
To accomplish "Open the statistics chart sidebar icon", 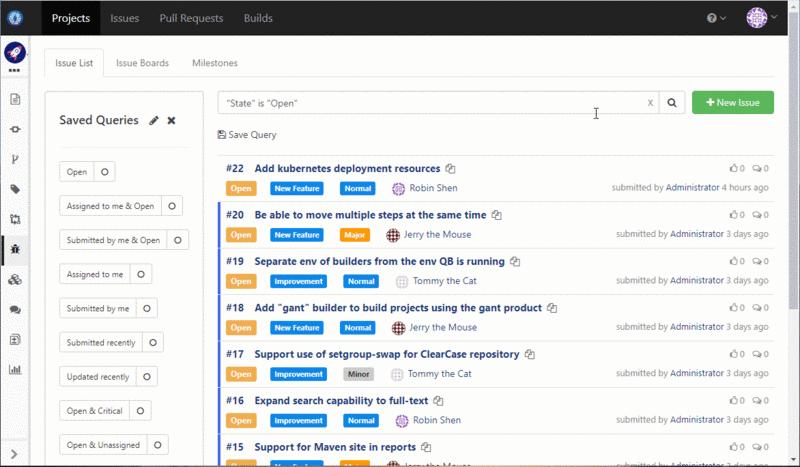I will tap(15, 369).
